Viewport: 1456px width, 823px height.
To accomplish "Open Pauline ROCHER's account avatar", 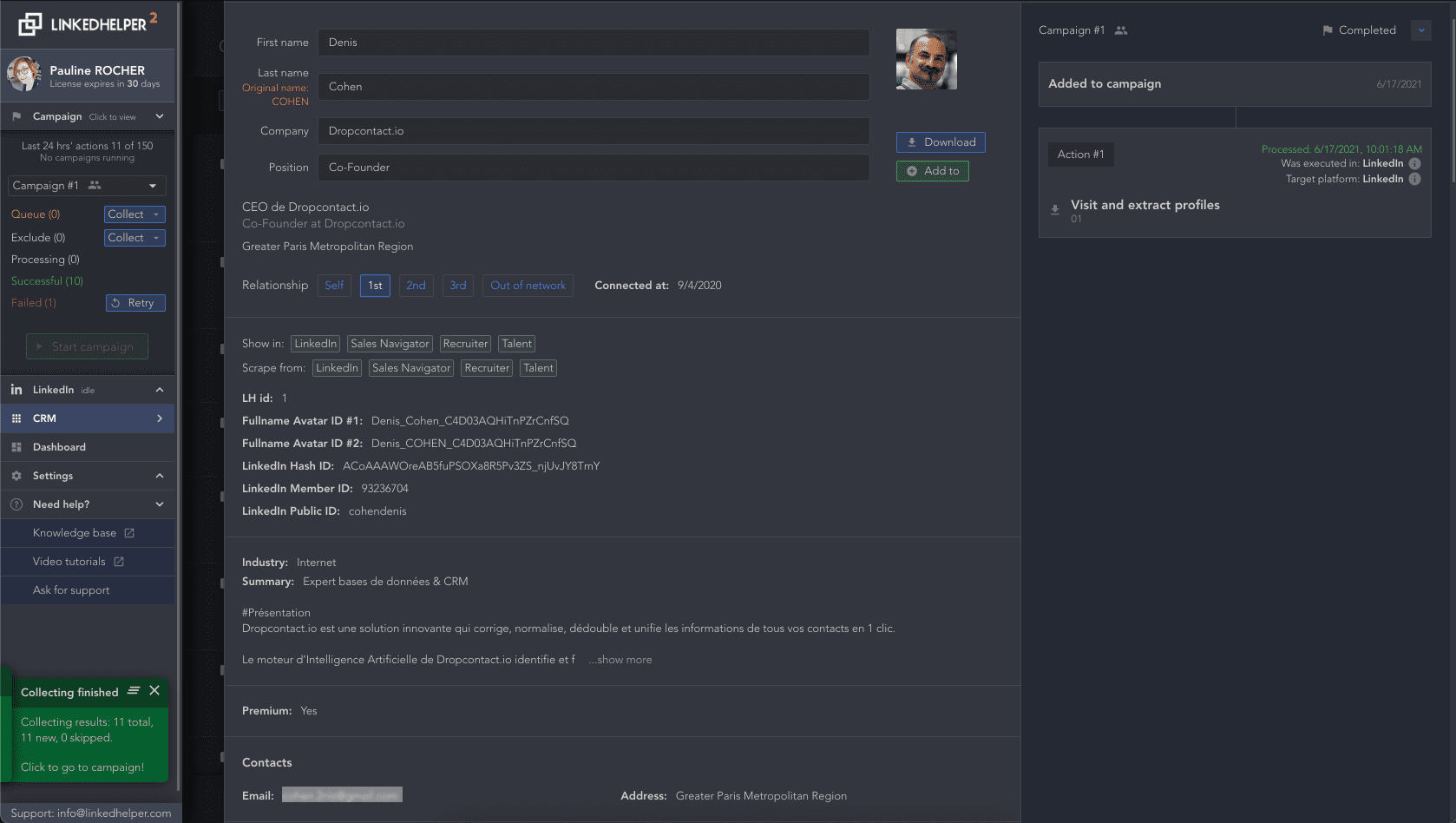I will (x=23, y=75).
